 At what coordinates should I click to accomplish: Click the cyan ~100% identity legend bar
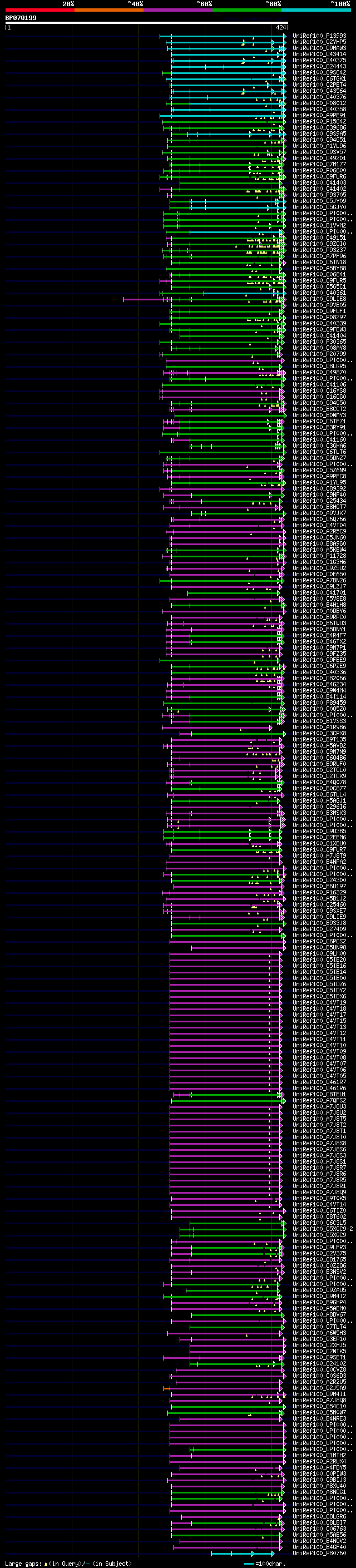coord(316,10)
